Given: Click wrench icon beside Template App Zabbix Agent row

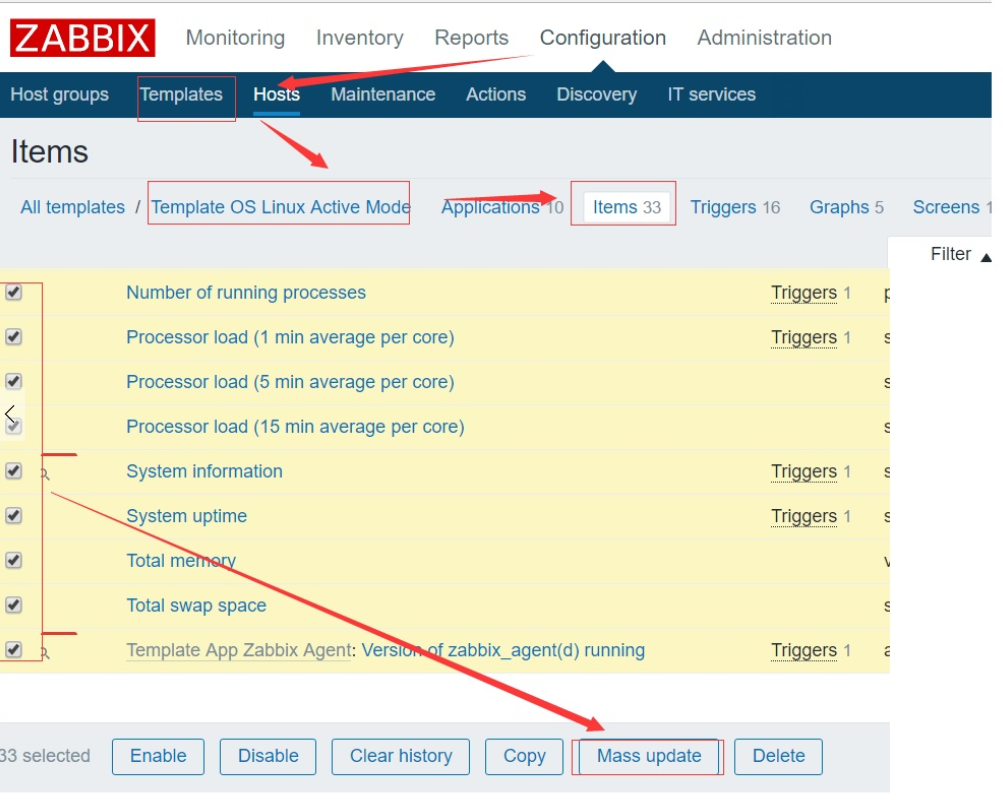Looking at the screenshot, I should click(45, 654).
